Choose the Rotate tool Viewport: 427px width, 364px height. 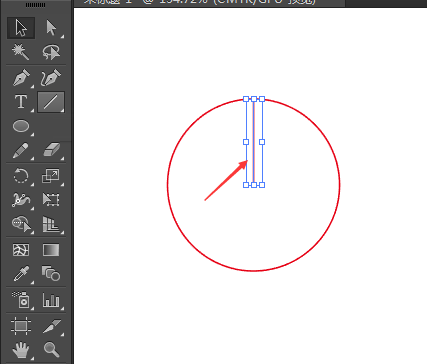coord(21,176)
